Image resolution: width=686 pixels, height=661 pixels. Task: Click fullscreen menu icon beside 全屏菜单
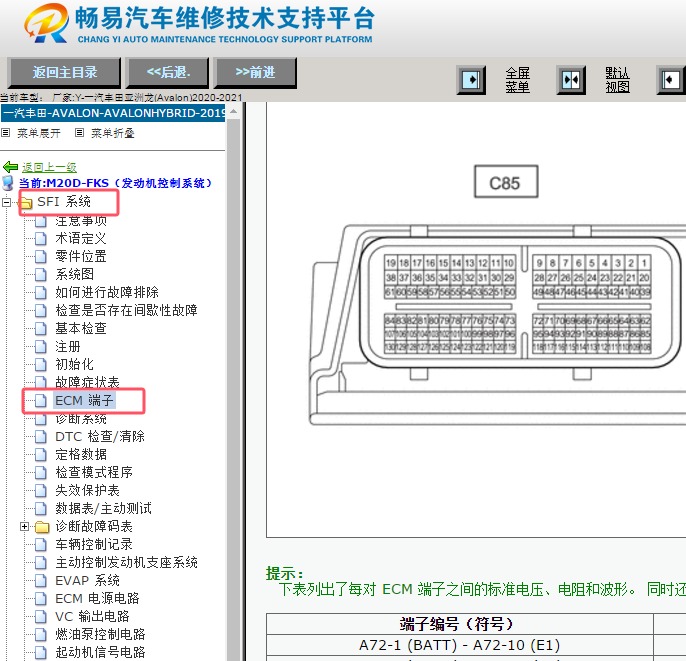tap(471, 80)
